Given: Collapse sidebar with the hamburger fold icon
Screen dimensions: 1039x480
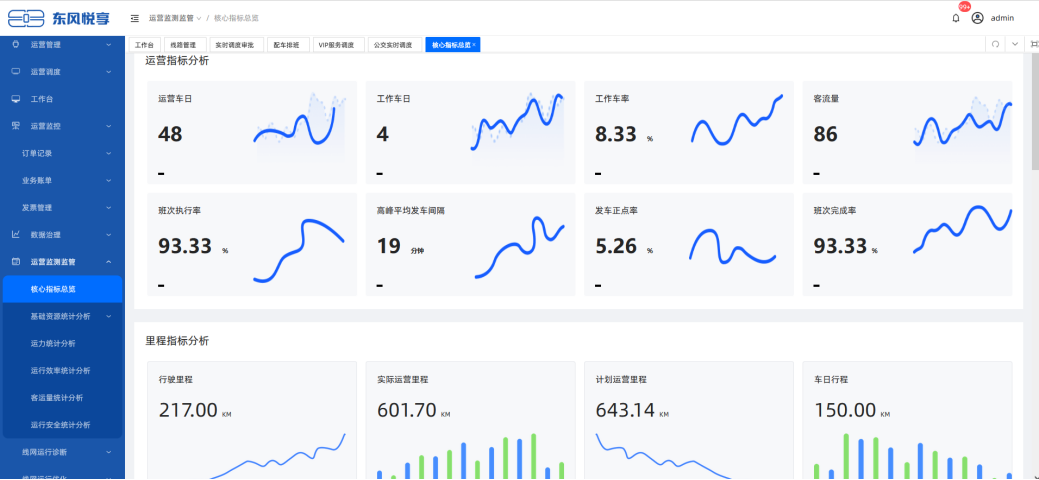Looking at the screenshot, I should (135, 18).
